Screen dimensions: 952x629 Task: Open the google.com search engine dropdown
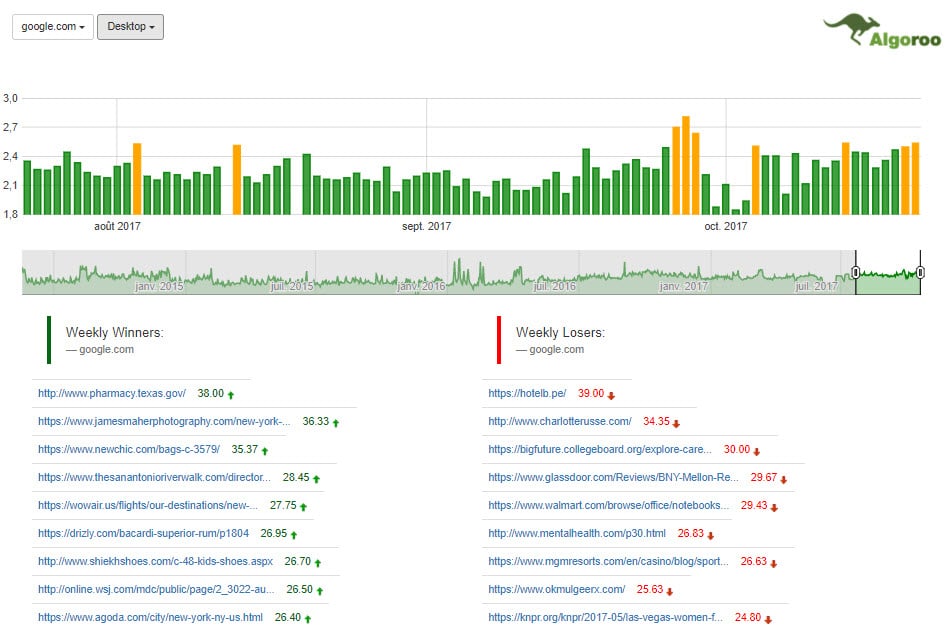pyautogui.click(x=53, y=27)
